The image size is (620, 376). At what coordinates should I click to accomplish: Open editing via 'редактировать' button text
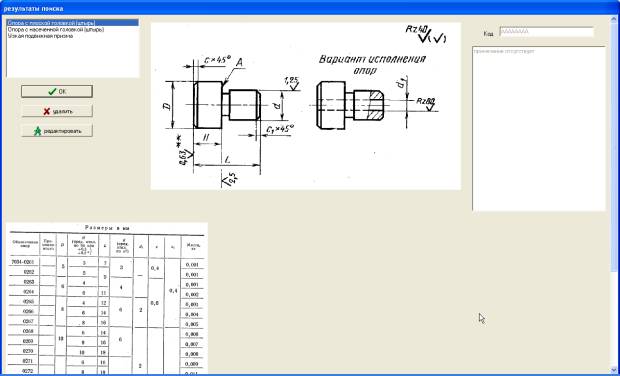[62, 131]
